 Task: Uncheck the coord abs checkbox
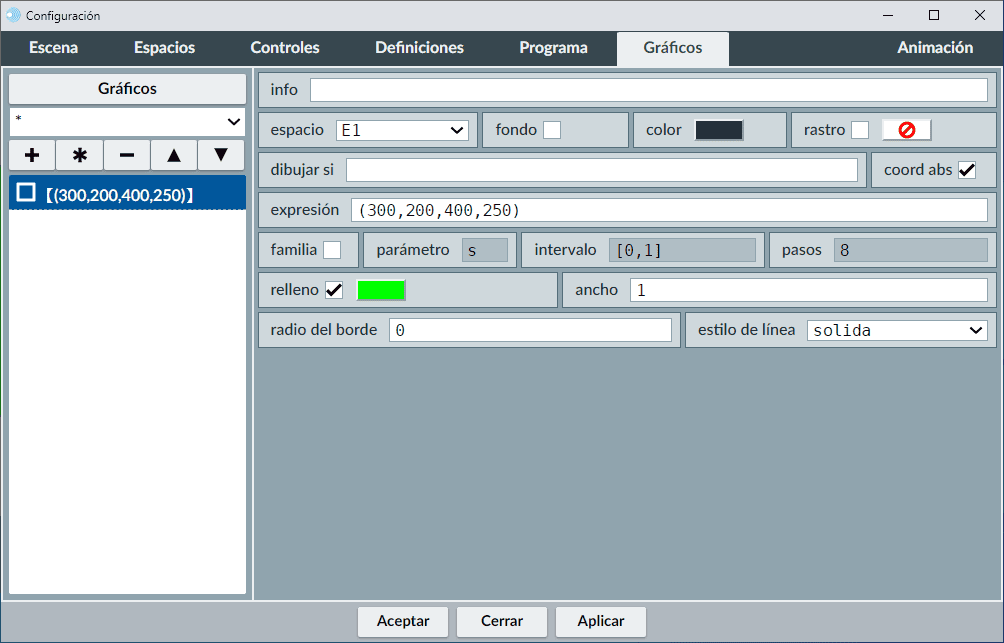click(x=967, y=170)
